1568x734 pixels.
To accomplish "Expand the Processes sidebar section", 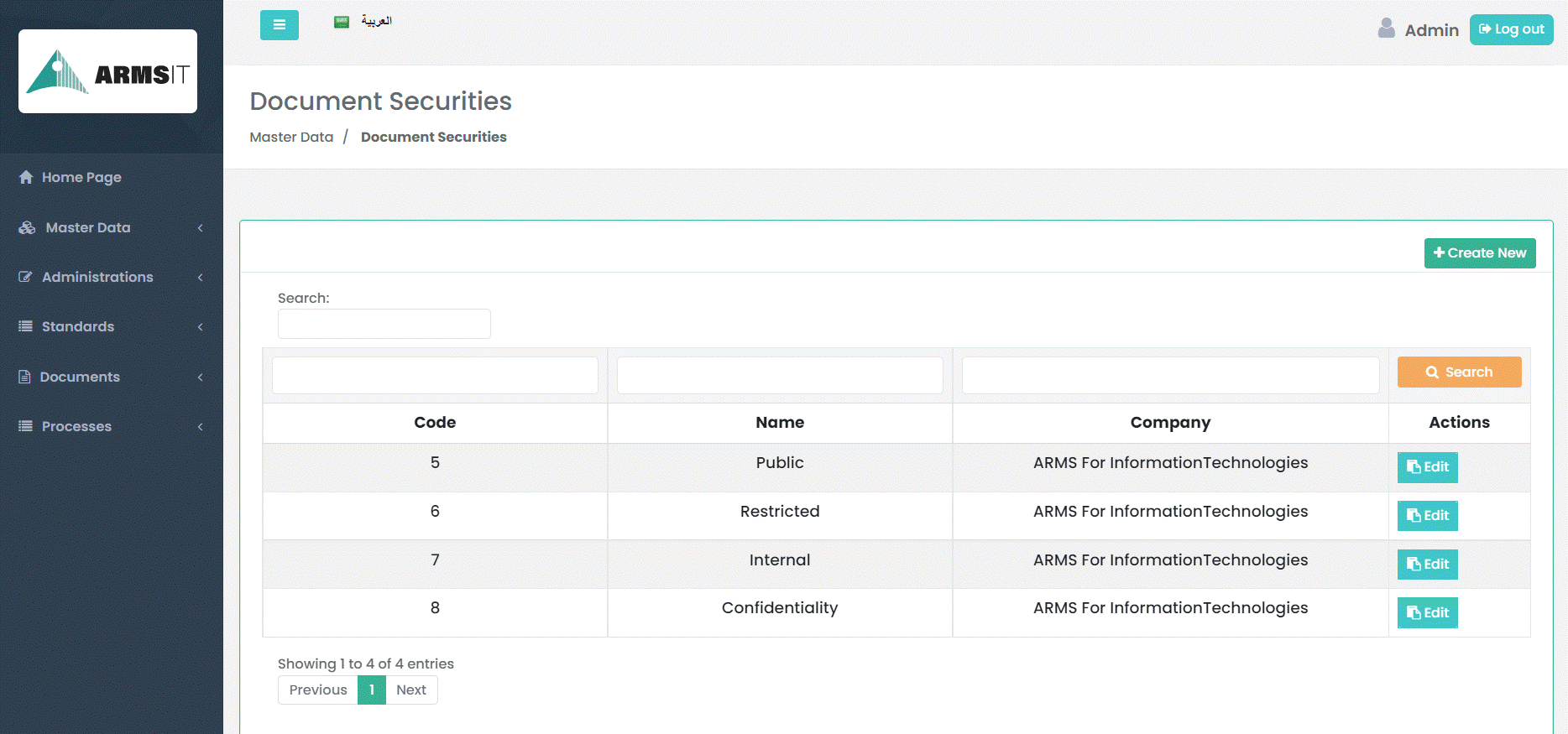I will (x=76, y=426).
